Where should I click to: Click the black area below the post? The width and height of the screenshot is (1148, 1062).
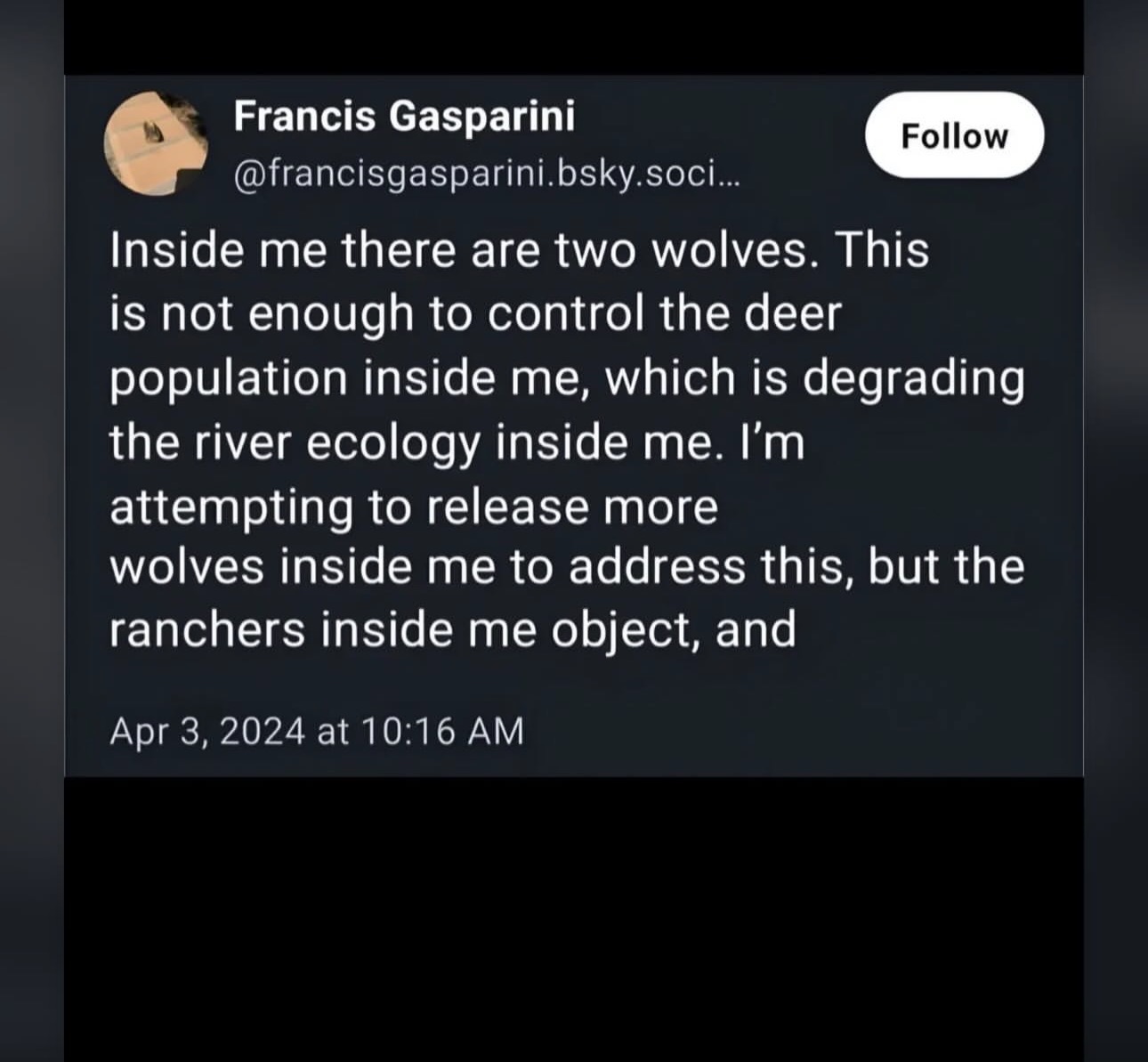[574, 917]
